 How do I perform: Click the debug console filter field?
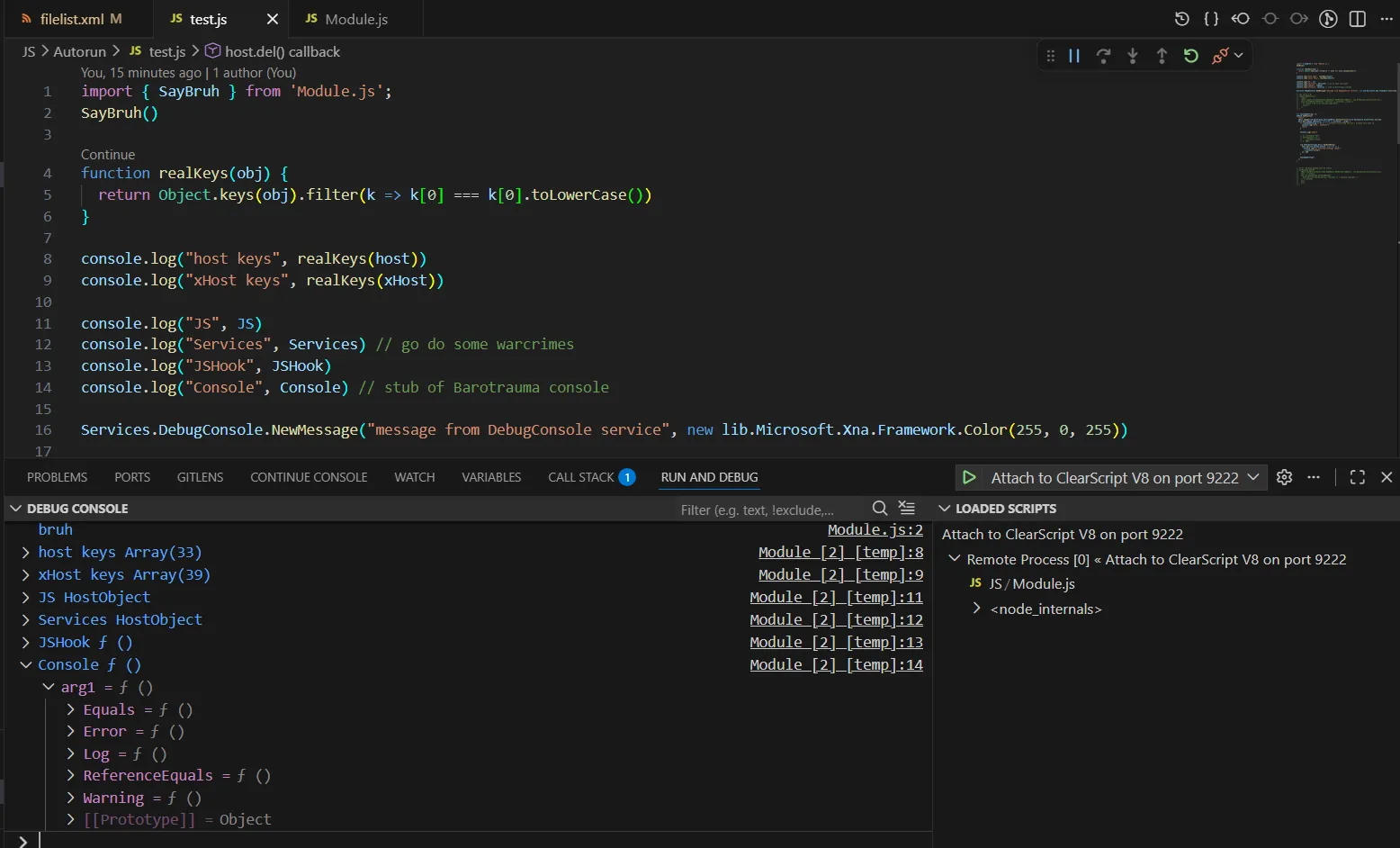769,510
